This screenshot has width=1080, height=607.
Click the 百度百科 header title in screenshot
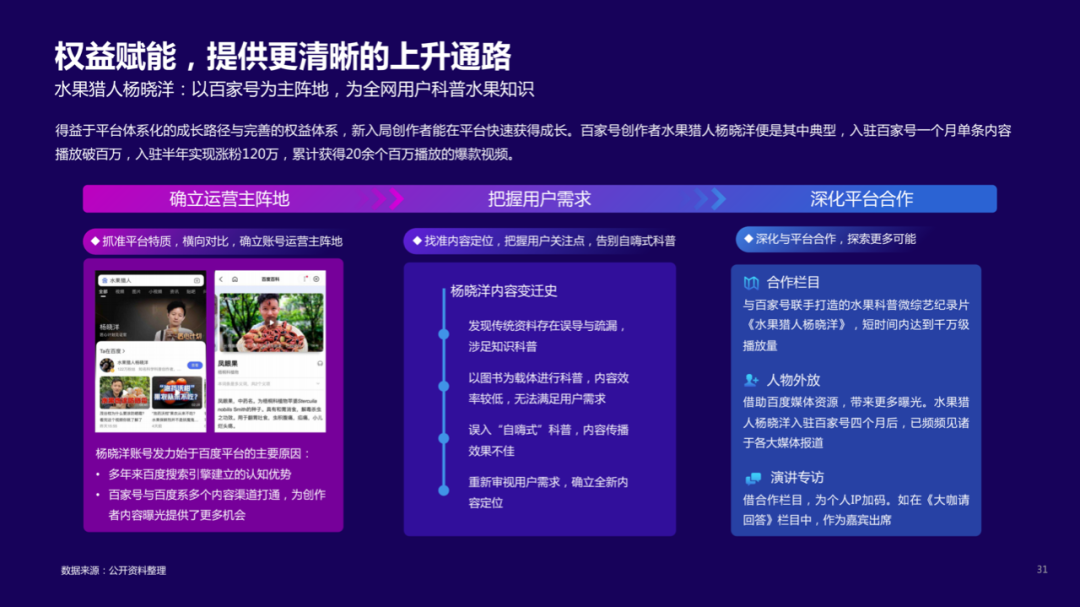[x=271, y=279]
